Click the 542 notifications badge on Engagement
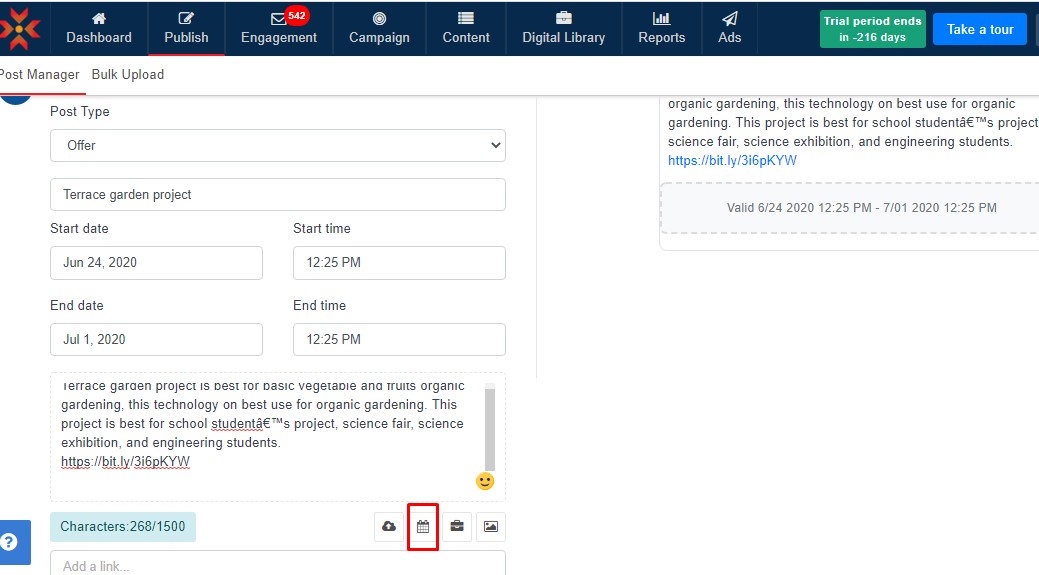1039x575 pixels. tap(296, 16)
